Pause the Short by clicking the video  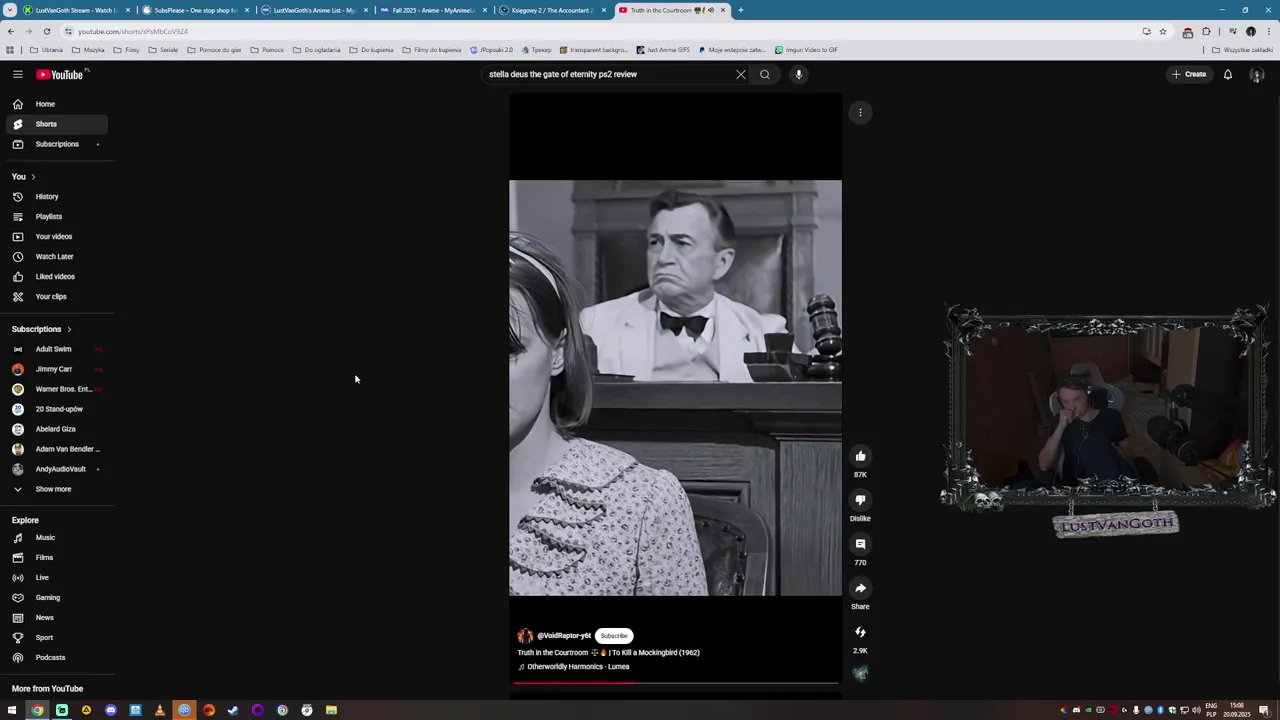point(675,388)
